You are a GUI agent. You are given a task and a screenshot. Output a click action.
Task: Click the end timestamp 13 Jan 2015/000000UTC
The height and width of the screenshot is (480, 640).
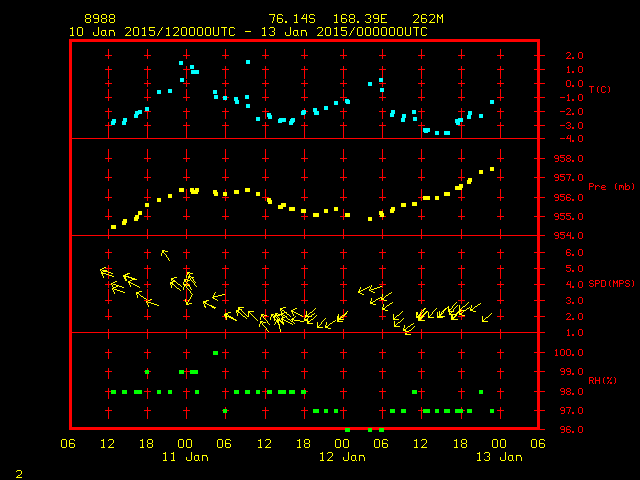[x=344, y=32]
